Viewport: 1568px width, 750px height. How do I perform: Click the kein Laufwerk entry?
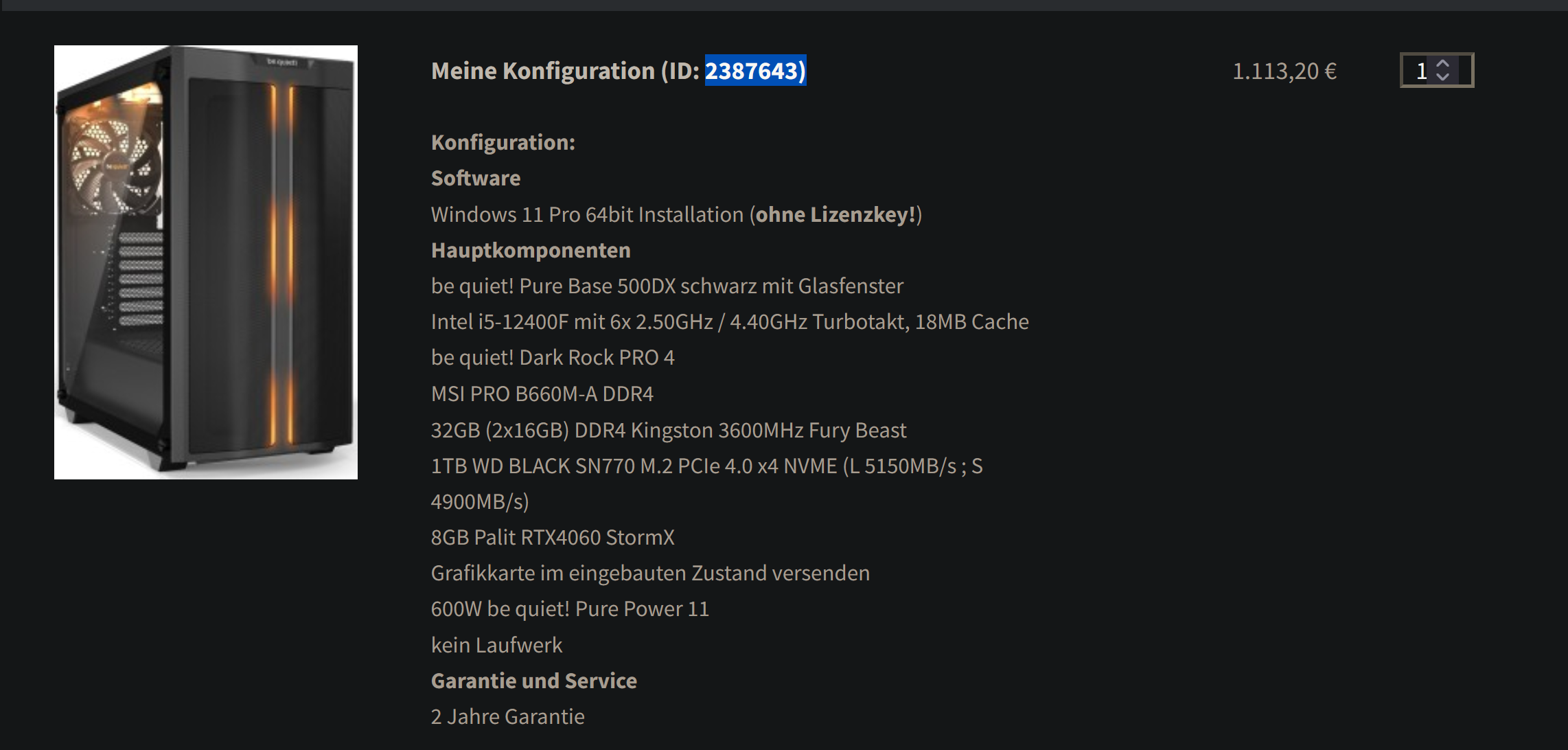coord(496,644)
